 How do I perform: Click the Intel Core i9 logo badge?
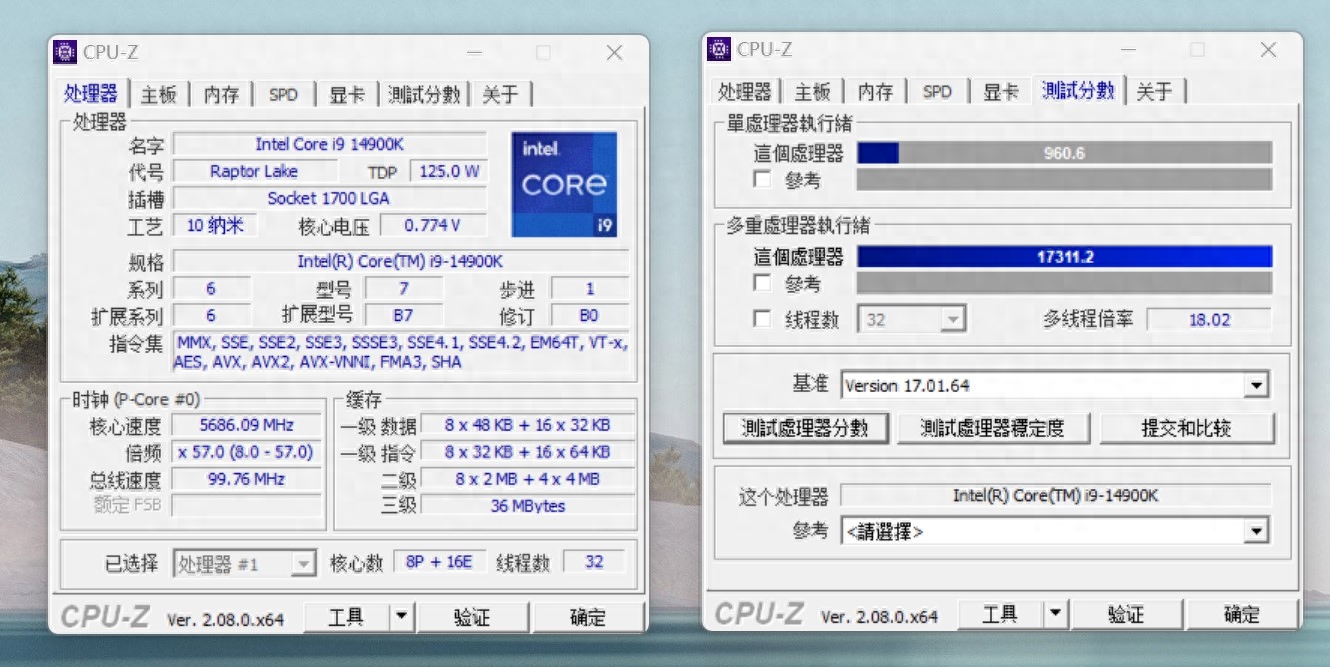pyautogui.click(x=564, y=185)
